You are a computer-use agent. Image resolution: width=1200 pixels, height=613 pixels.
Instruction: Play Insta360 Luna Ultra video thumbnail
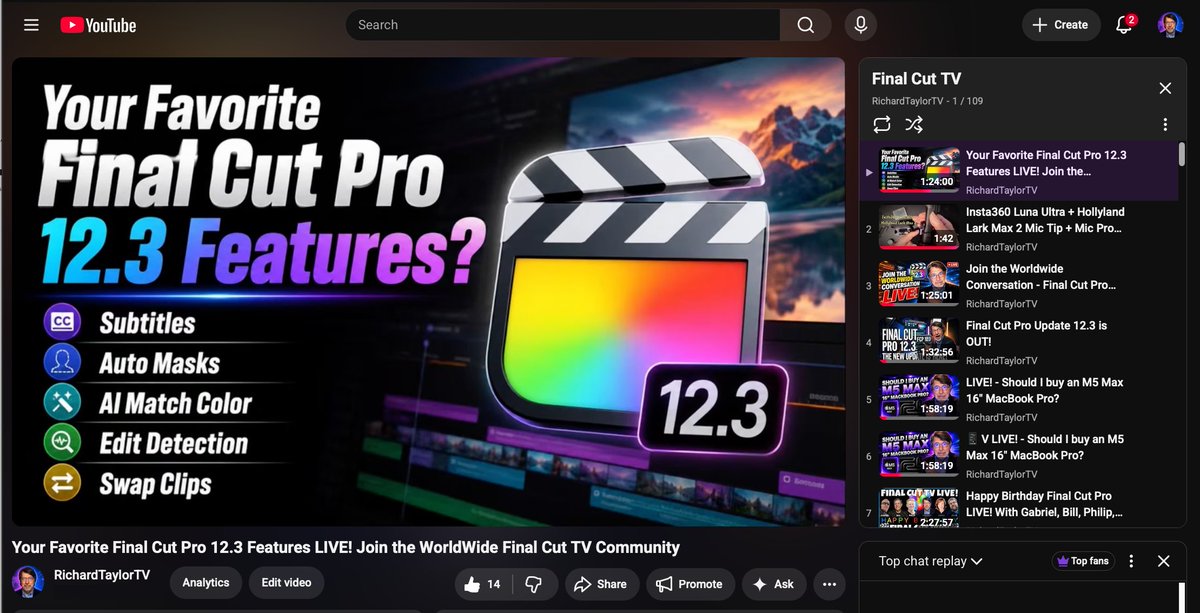click(919, 227)
